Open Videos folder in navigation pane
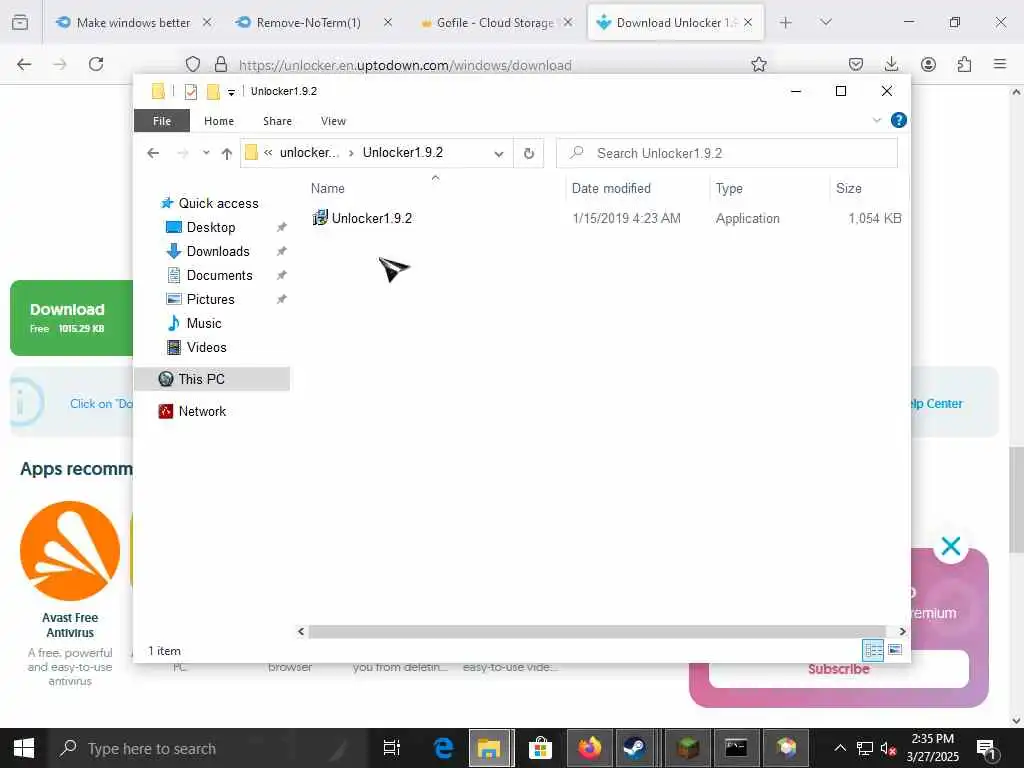 point(206,347)
